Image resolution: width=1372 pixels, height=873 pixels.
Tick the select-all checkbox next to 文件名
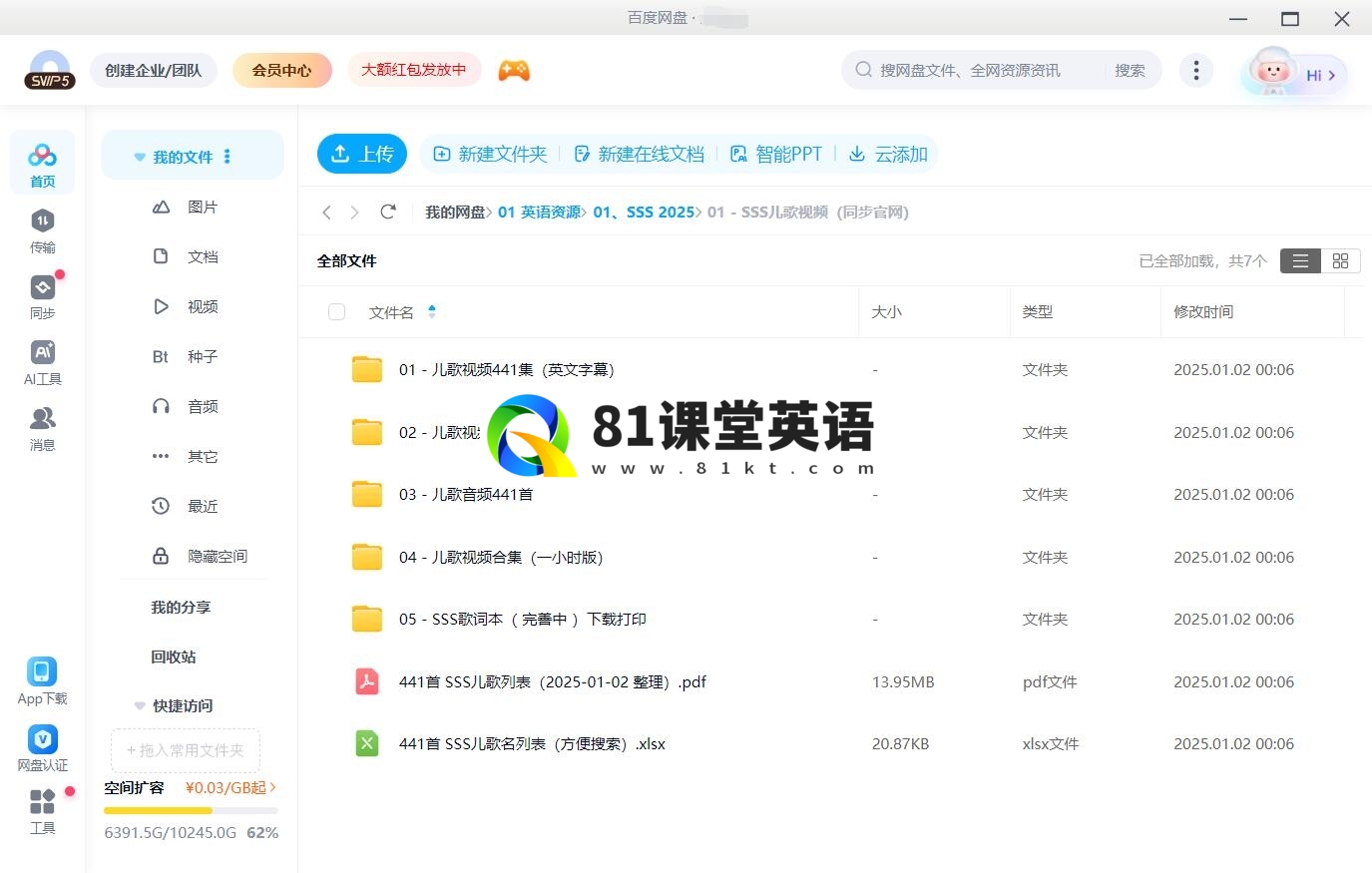point(337,312)
